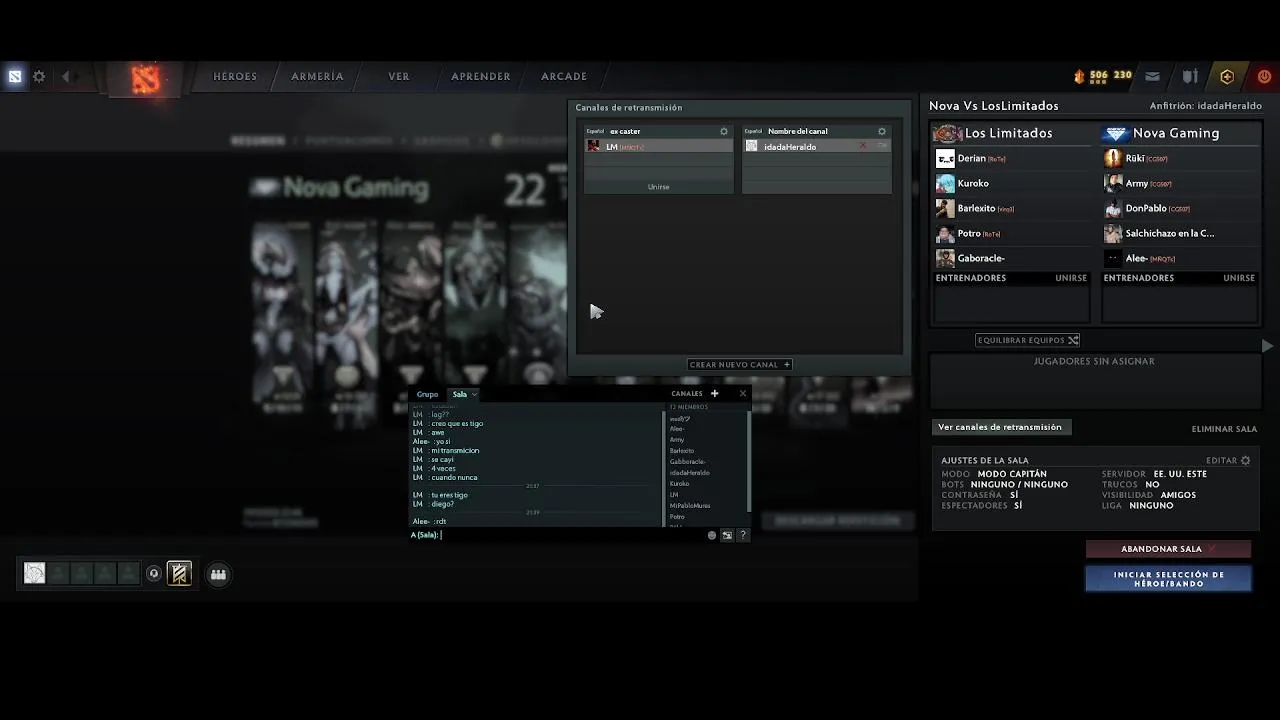Open ex caster channel settings gear
Screen dimensions: 1280x720
pos(724,131)
